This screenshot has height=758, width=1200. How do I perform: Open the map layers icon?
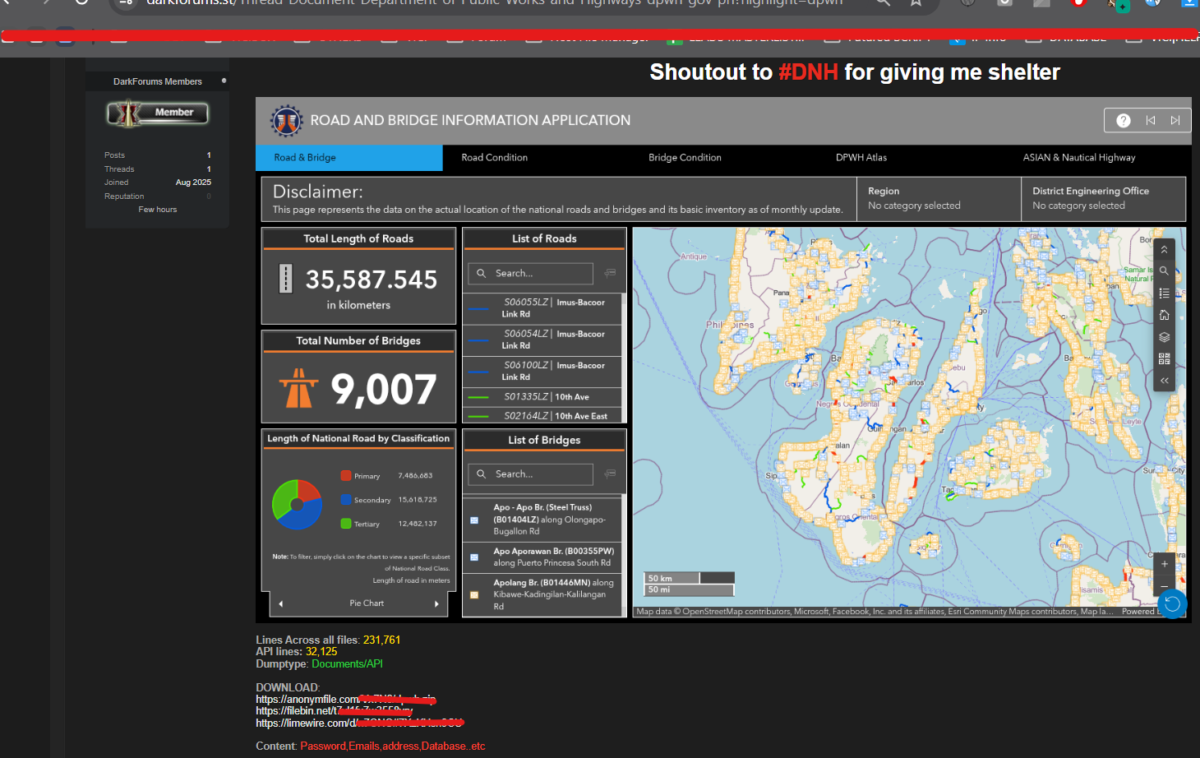[x=1164, y=337]
